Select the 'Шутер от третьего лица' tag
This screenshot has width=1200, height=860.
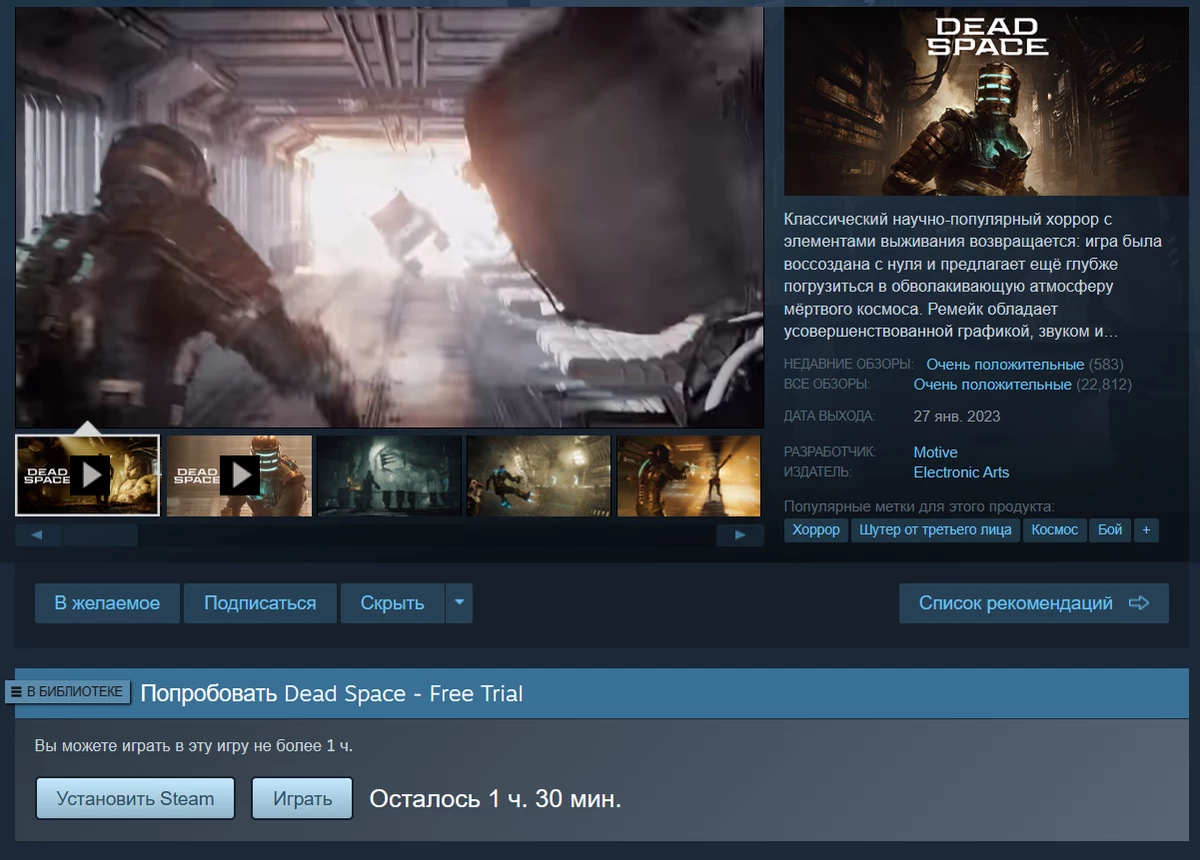pos(935,530)
